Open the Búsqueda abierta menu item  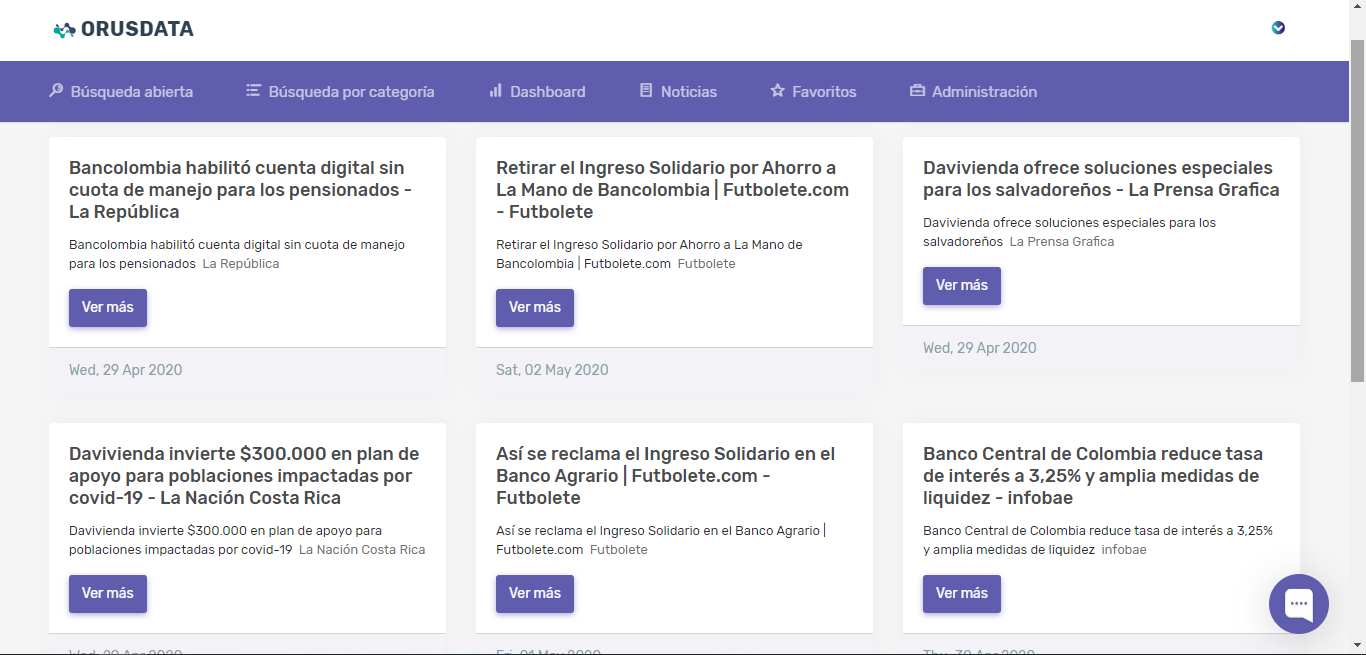[x=121, y=91]
